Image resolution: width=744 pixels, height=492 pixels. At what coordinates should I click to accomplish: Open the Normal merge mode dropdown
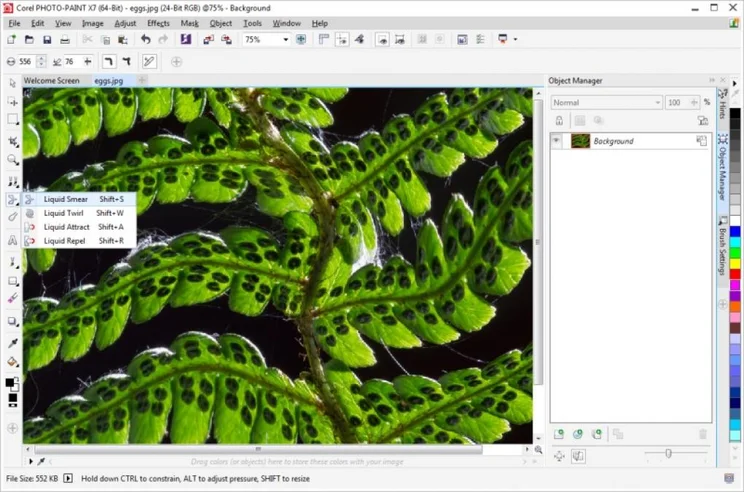click(x=657, y=102)
